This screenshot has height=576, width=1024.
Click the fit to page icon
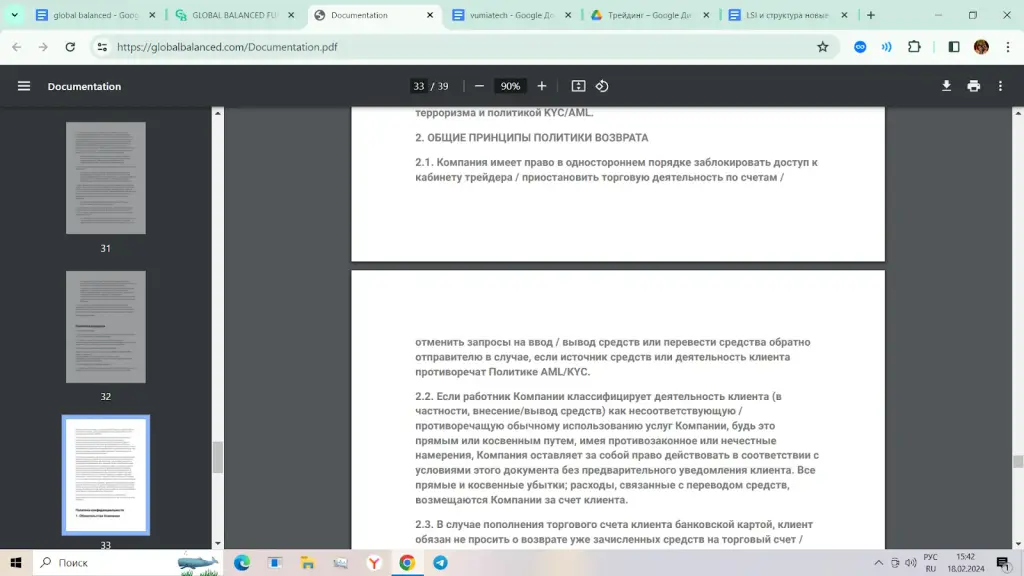(578, 86)
